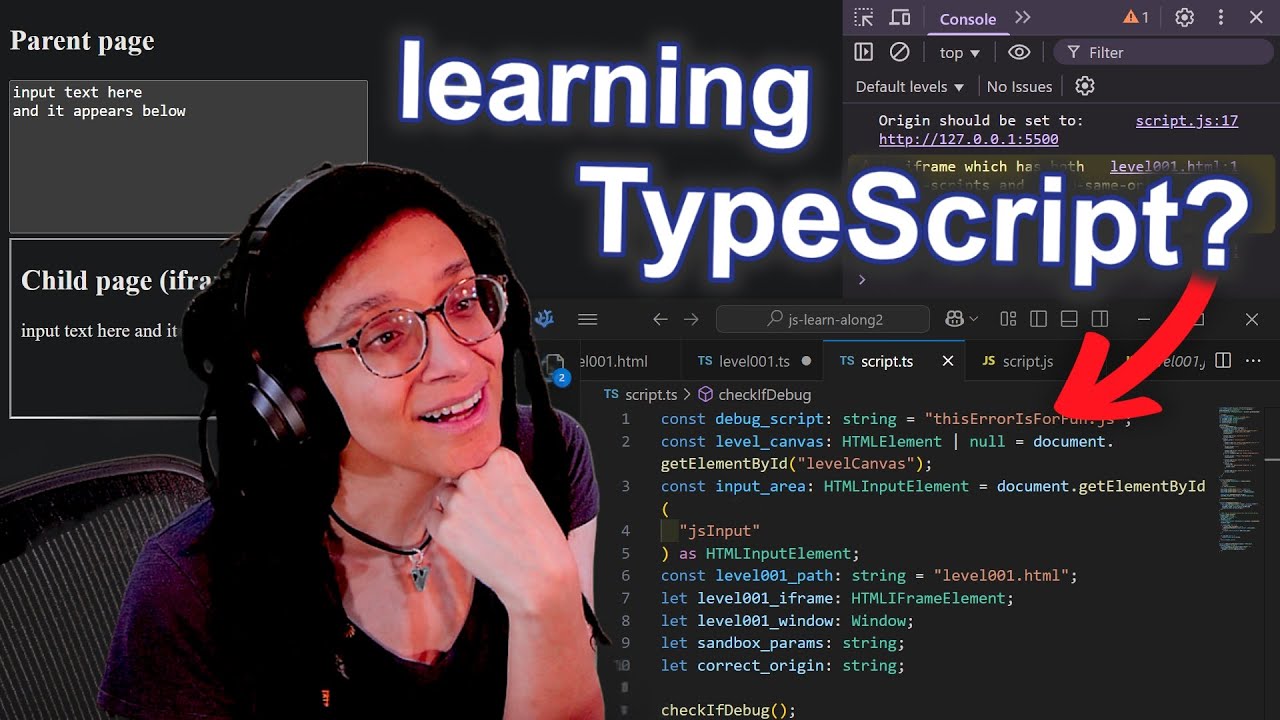Close the DevTools panel

[x=1257, y=17]
